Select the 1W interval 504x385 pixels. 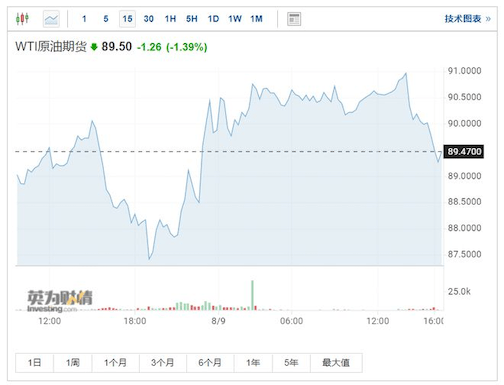coord(235,19)
